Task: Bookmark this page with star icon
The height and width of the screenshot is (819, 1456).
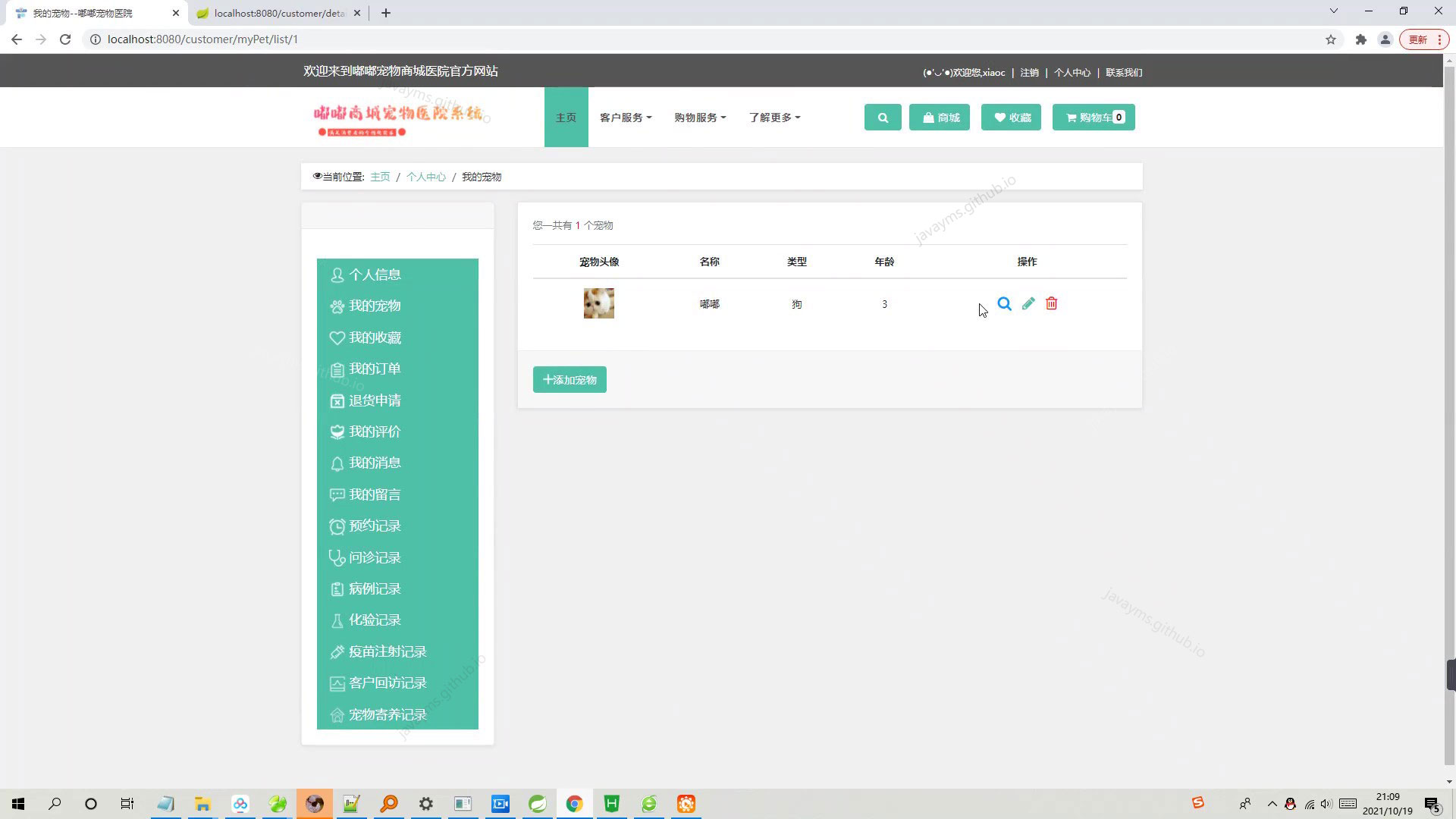Action: point(1331,39)
